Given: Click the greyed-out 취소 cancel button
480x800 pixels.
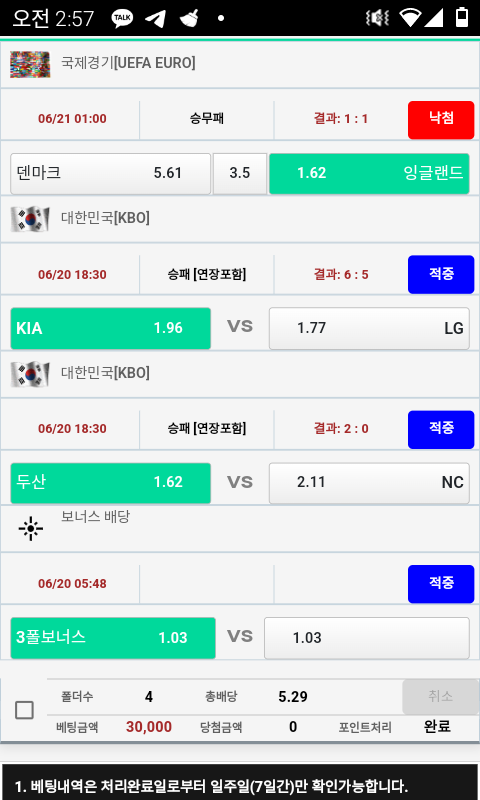Looking at the screenshot, I should (x=440, y=696).
